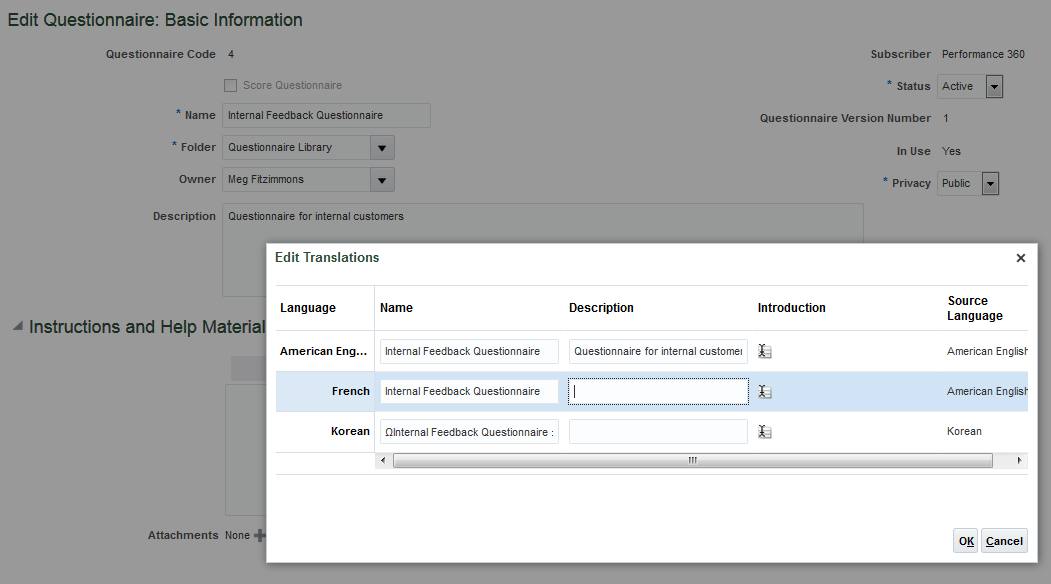The image size is (1051, 584).
Task: Toggle the Score Questionnaire checkbox
Action: (x=231, y=85)
